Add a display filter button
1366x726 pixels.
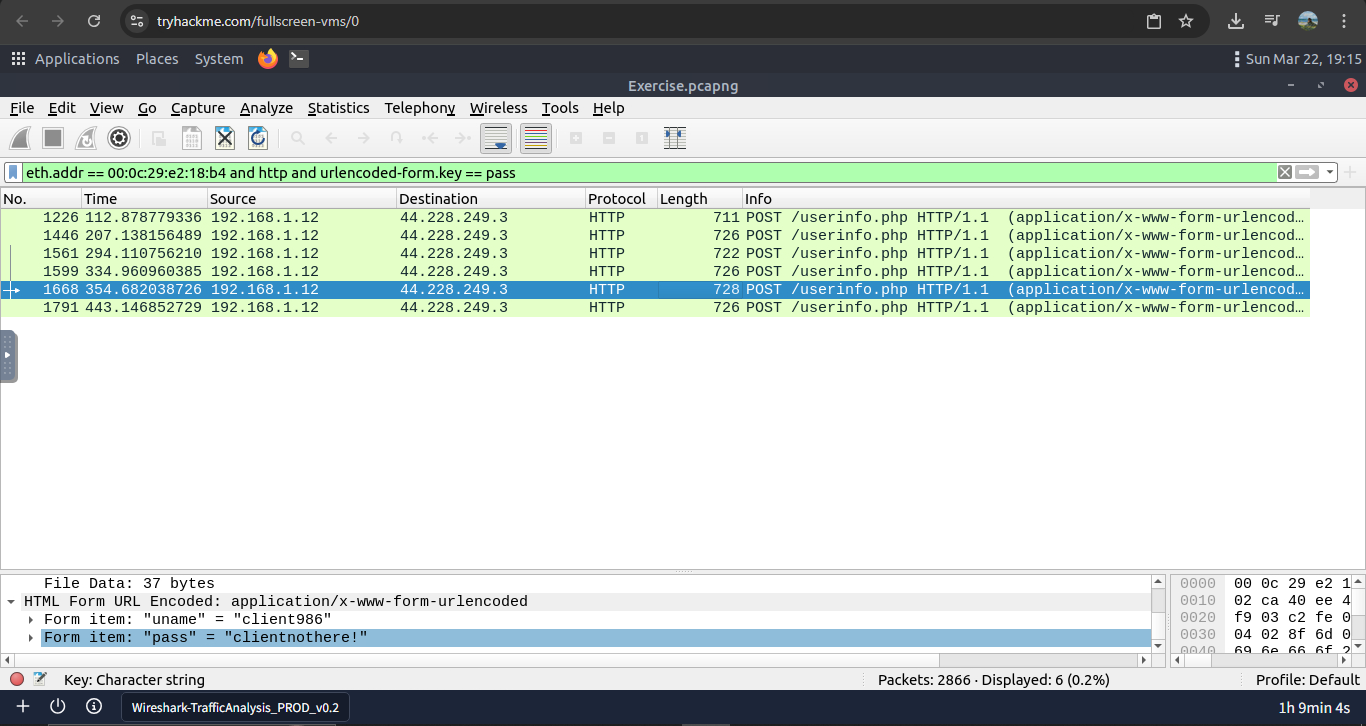tap(1351, 172)
